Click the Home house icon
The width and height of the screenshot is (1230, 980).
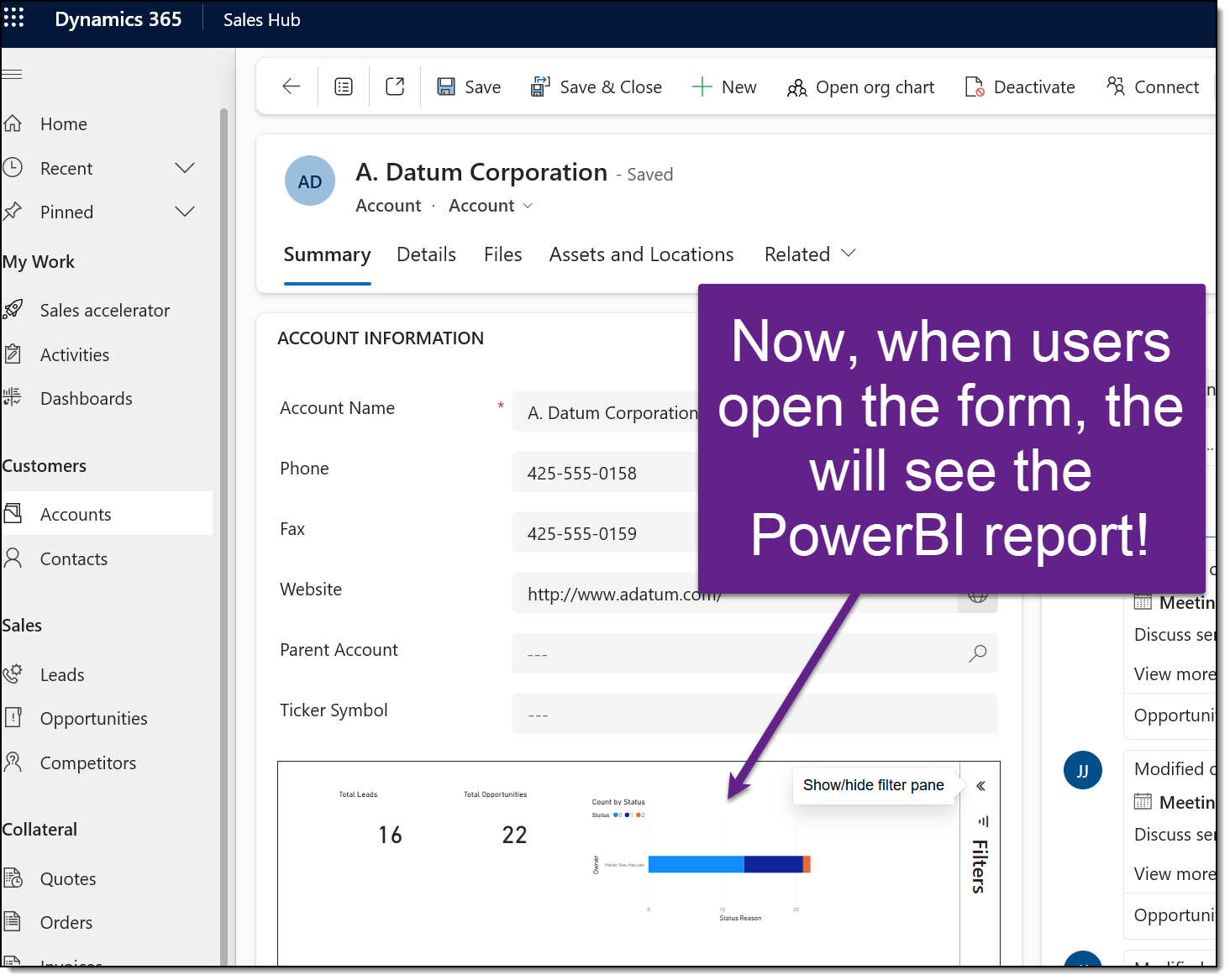[x=13, y=123]
